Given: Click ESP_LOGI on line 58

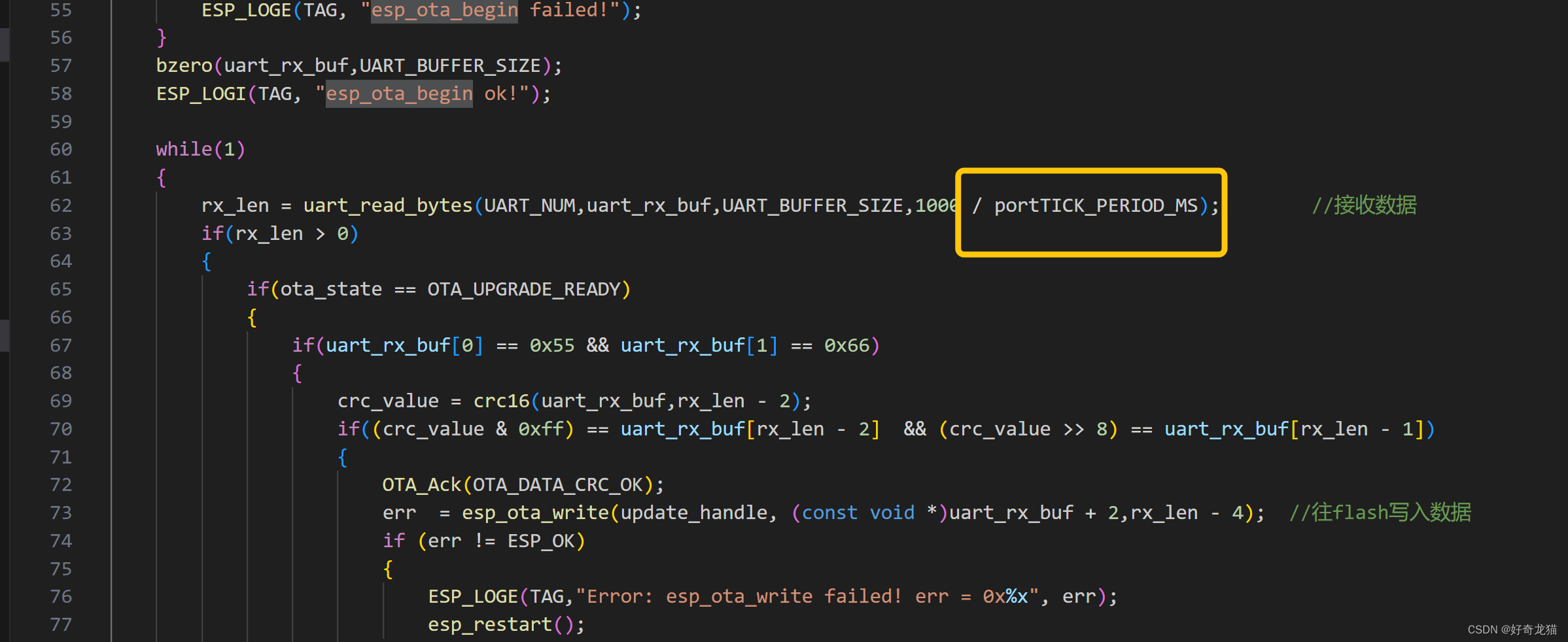Looking at the screenshot, I should (201, 94).
